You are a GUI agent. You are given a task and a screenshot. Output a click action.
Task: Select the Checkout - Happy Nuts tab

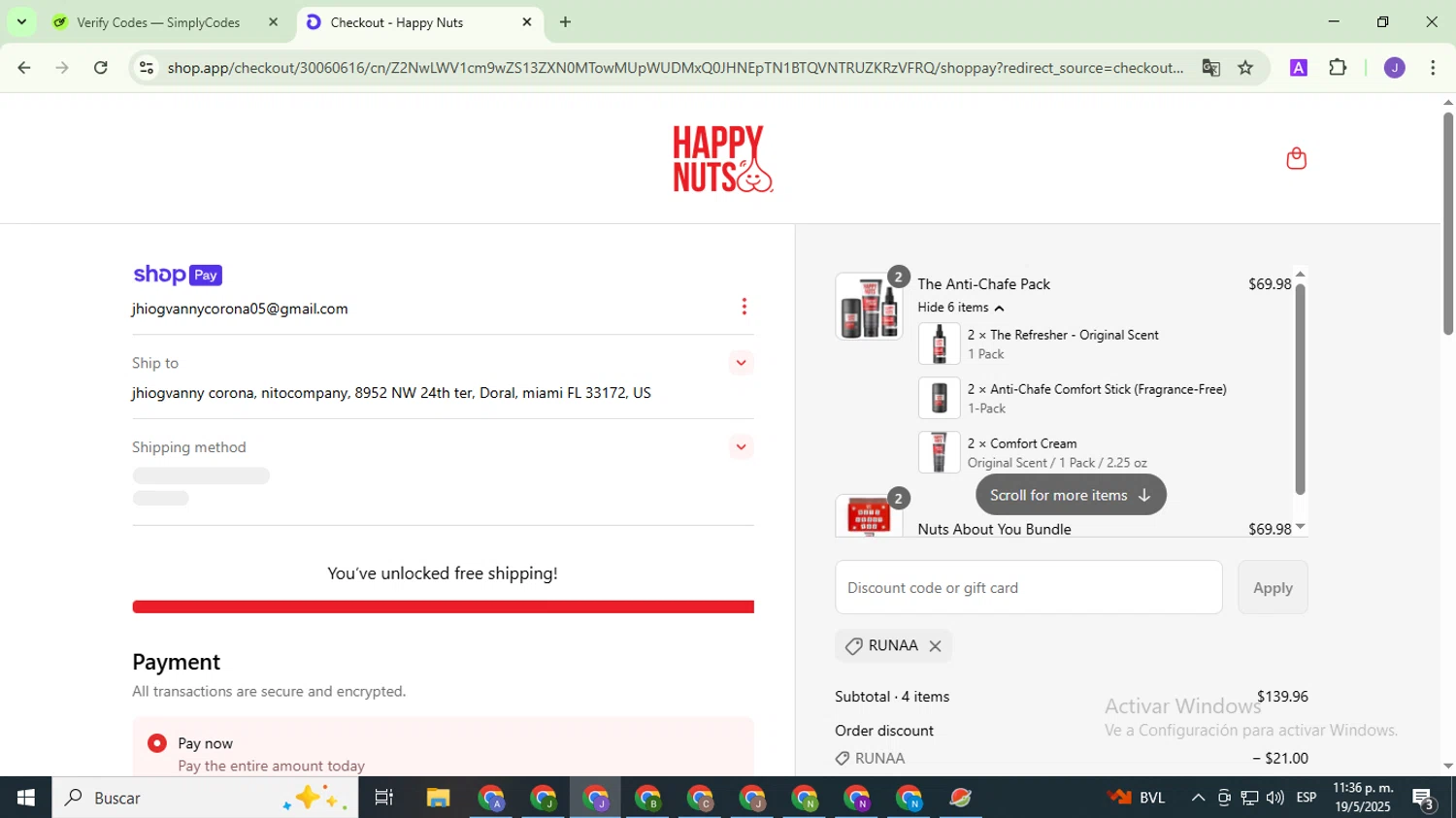(419, 22)
